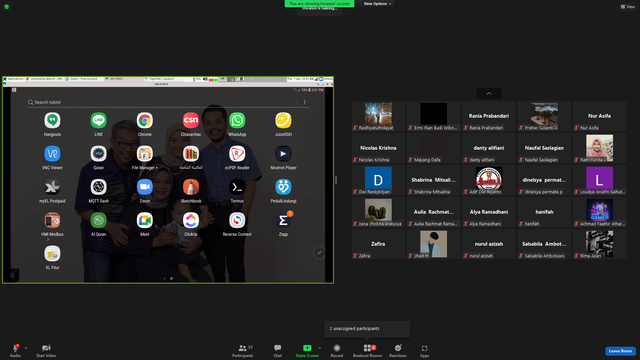The image size is (640, 360).
Task: Open the View Options dropdown
Action: (377, 4)
